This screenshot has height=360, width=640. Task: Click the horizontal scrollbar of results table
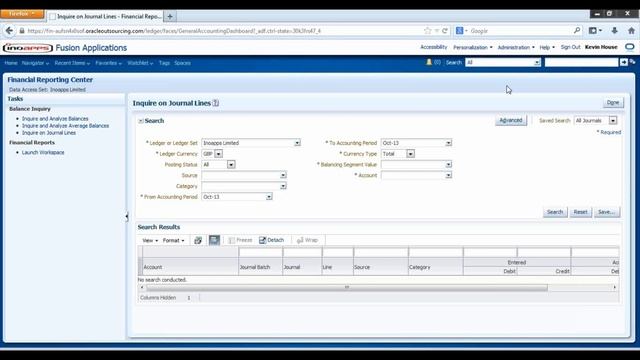tap(347, 287)
